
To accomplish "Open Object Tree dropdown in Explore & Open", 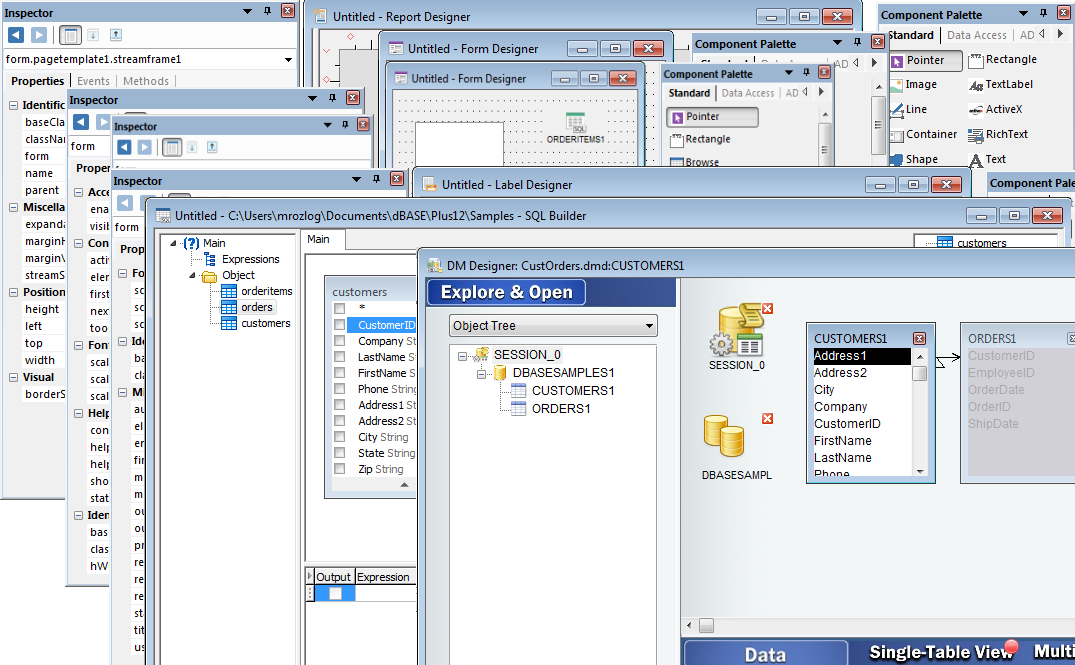I will point(649,326).
